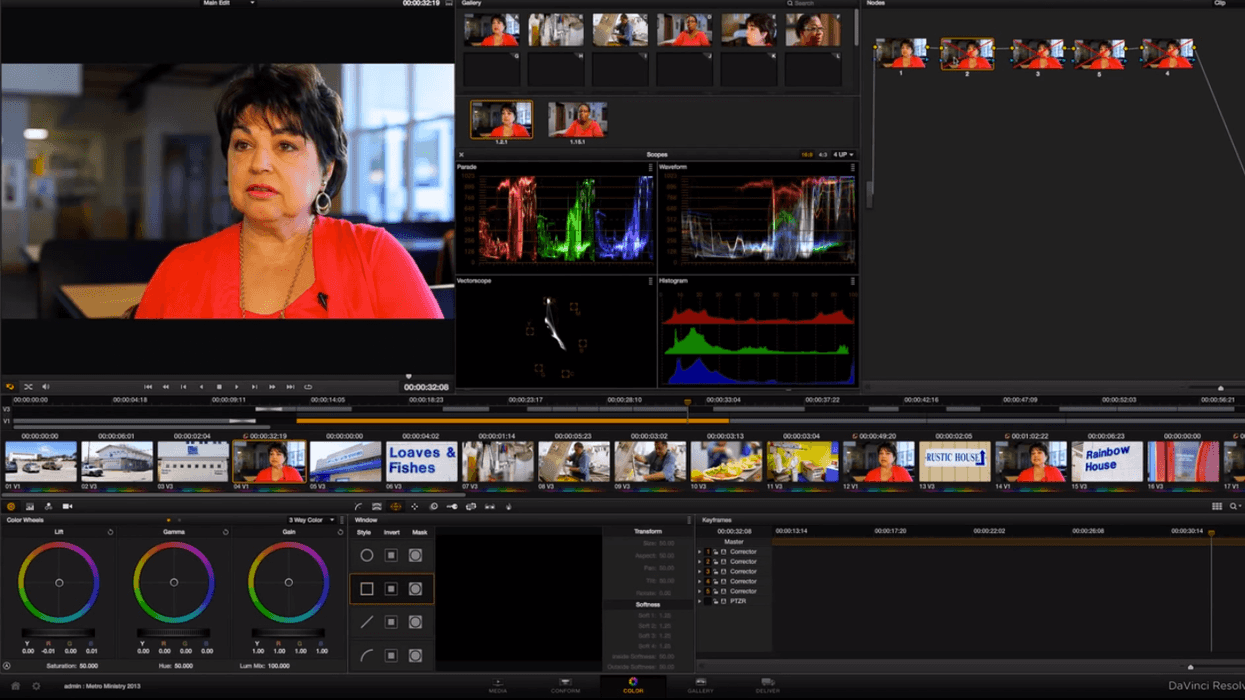Toggle Invert for the circular window
This screenshot has height=700, width=1245.
point(391,555)
